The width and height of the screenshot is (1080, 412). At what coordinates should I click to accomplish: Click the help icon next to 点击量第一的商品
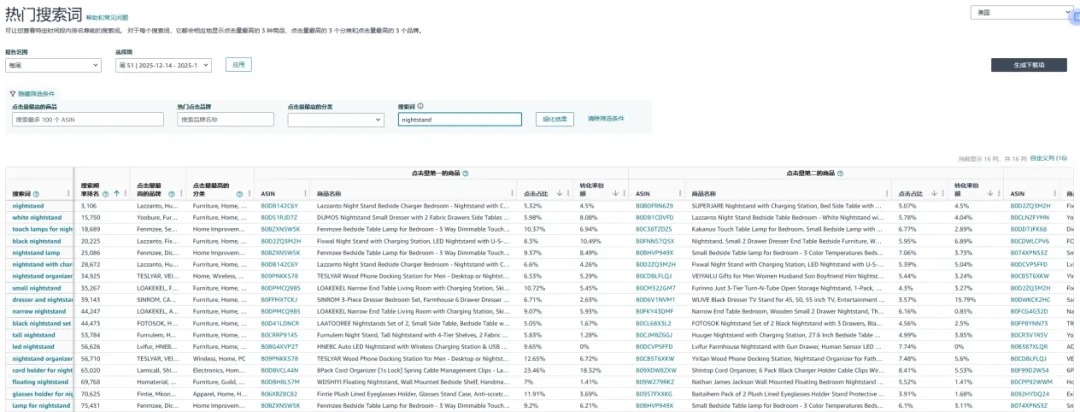tap(466, 173)
